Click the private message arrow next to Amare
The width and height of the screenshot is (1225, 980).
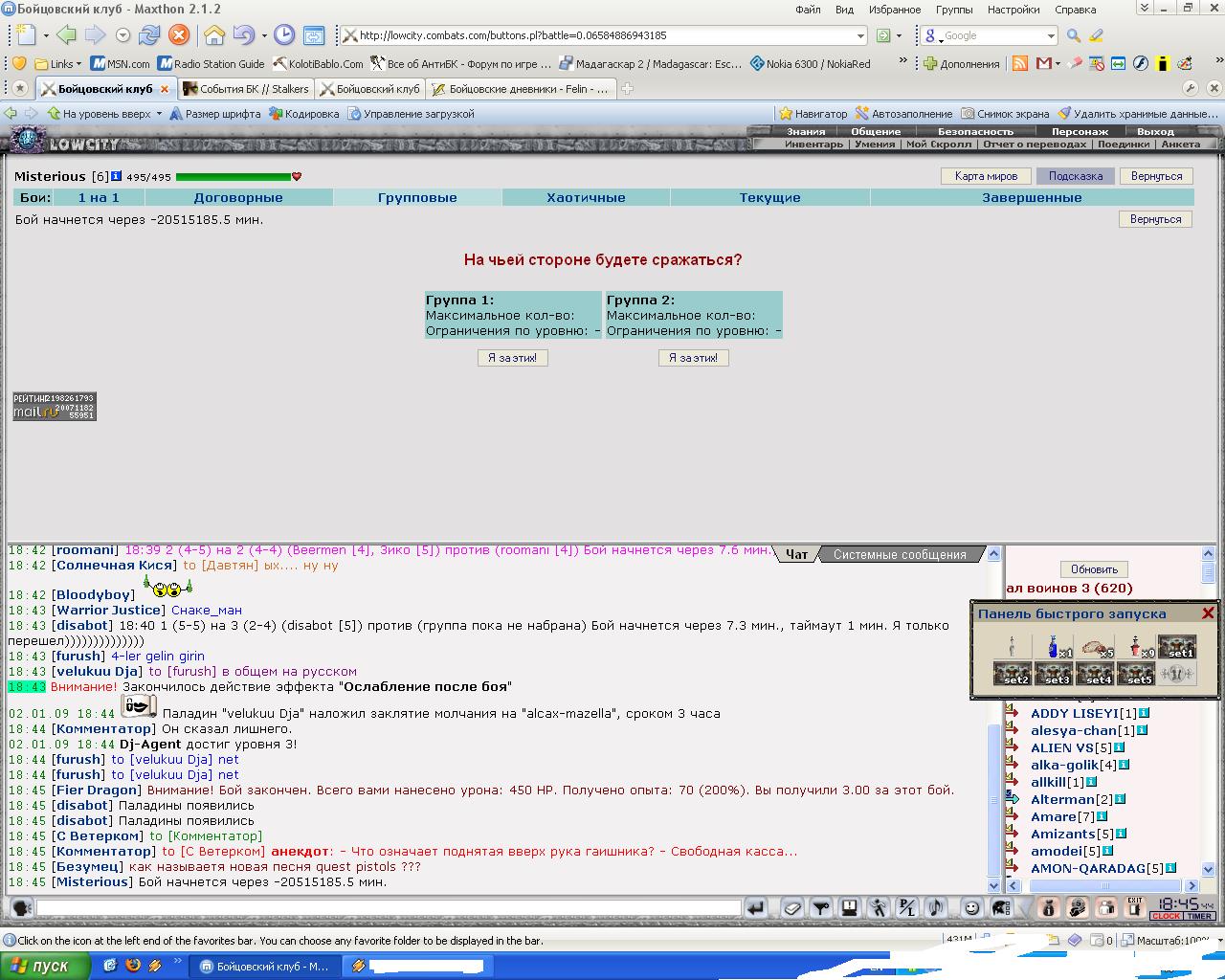tap(1013, 816)
